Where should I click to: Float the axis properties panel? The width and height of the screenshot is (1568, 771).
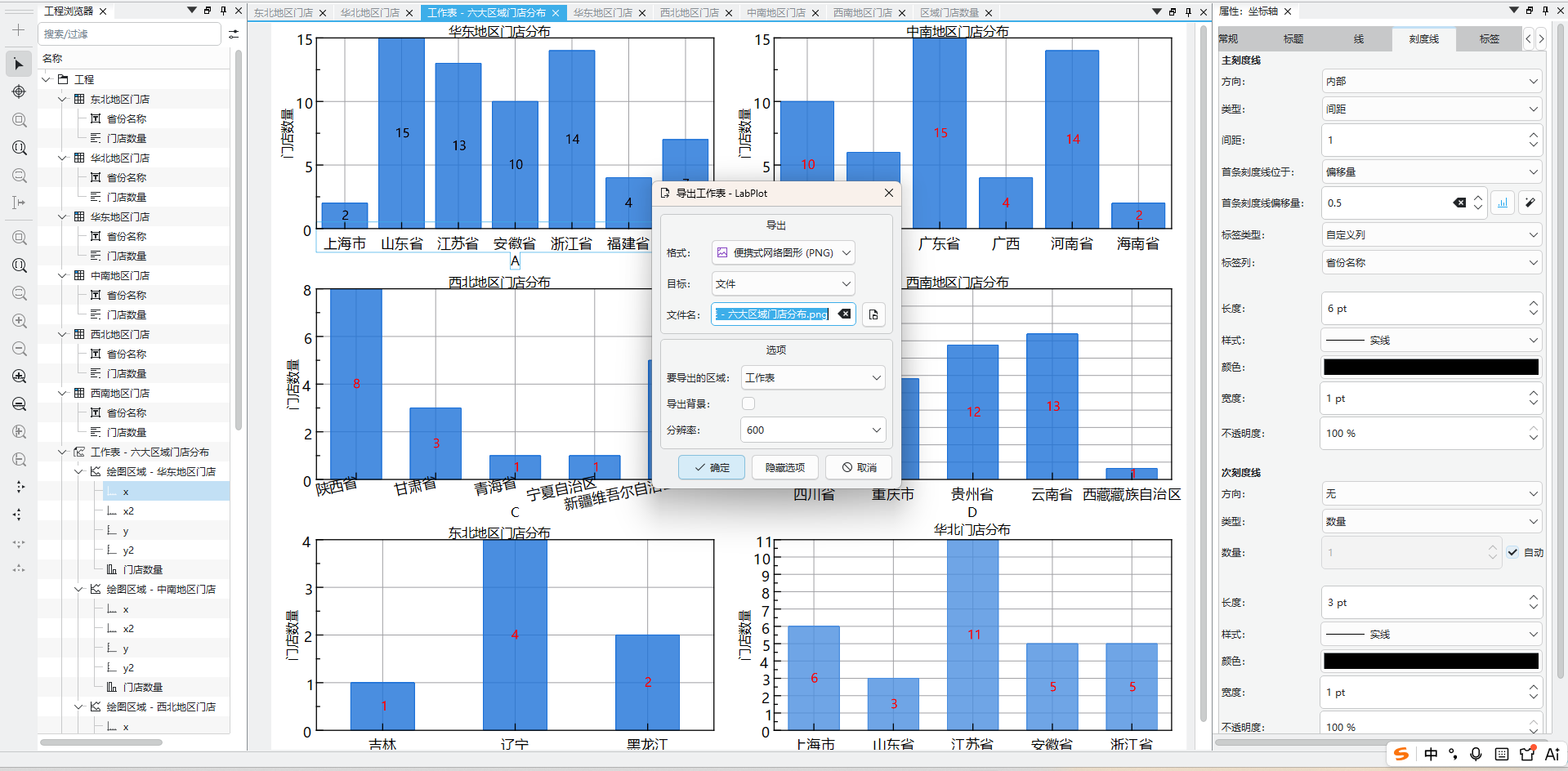[x=1530, y=11]
